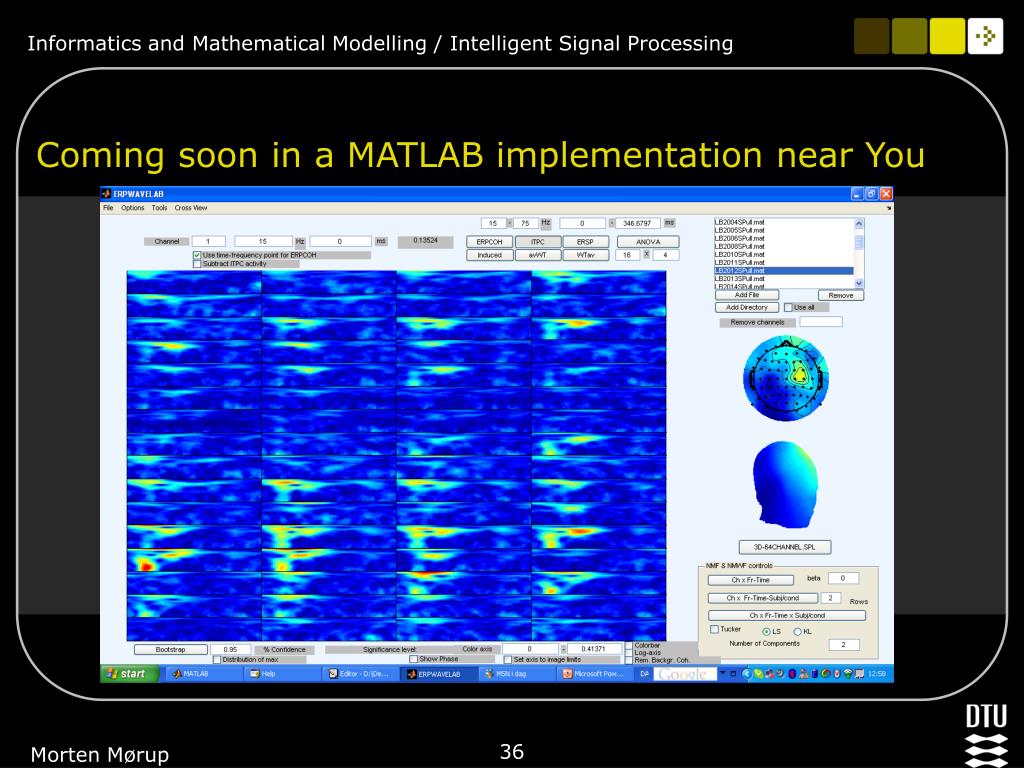This screenshot has width=1024, height=768.
Task: Toggle the Colorbar checkbox
Action: 629,645
